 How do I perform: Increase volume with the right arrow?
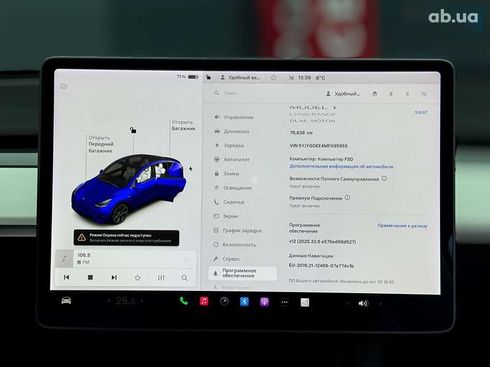tap(380, 304)
